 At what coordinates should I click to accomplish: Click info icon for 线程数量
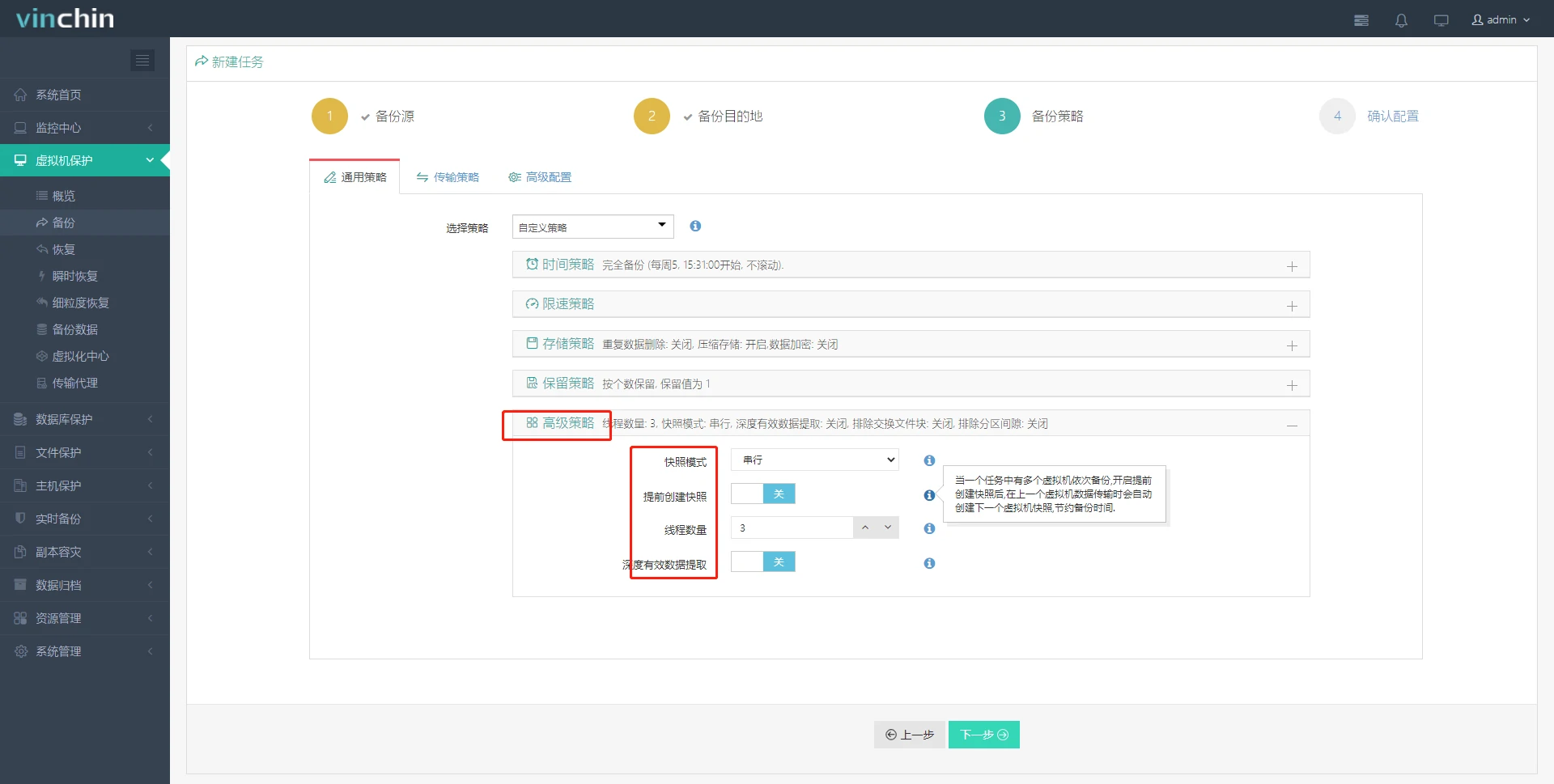coord(929,528)
